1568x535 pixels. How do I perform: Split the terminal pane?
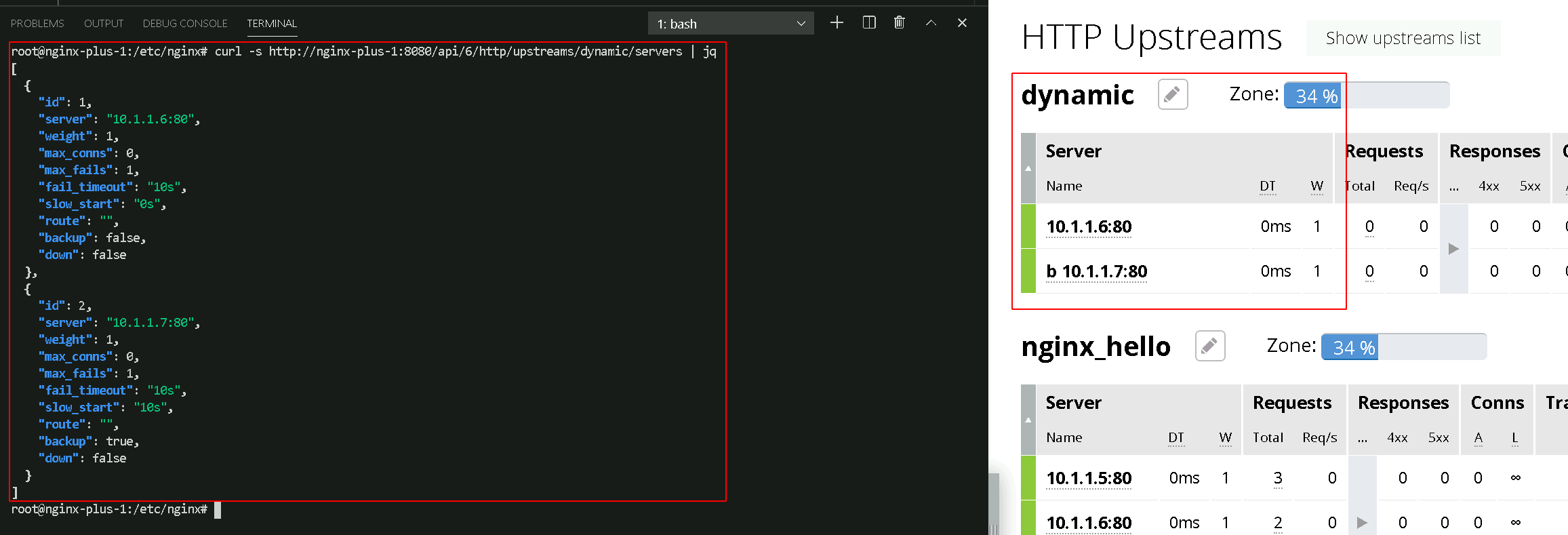[869, 23]
